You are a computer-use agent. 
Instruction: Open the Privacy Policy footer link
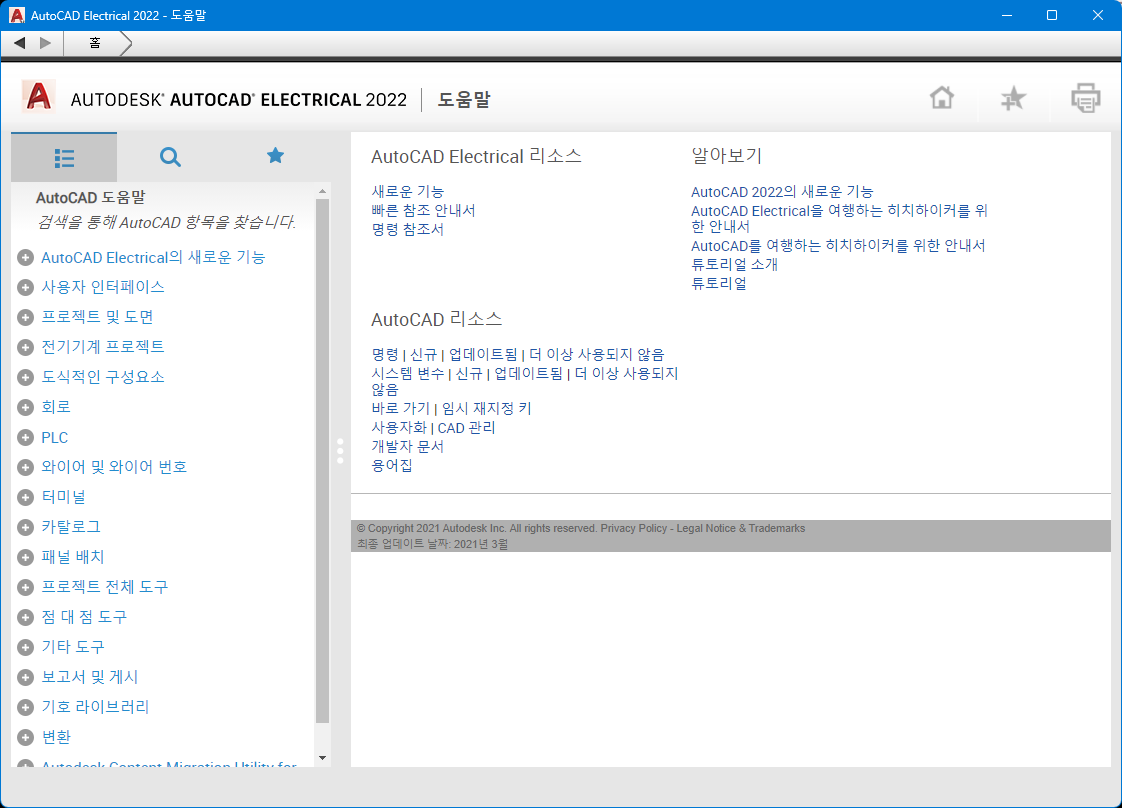tap(634, 528)
